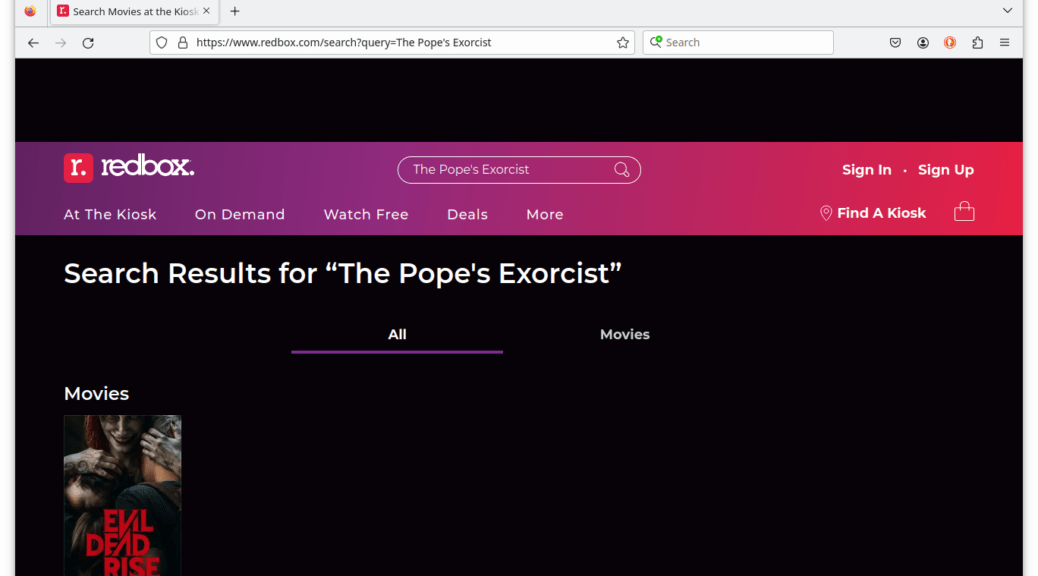Expand the list all tabs chevron
This screenshot has width=1038, height=576.
click(1007, 11)
